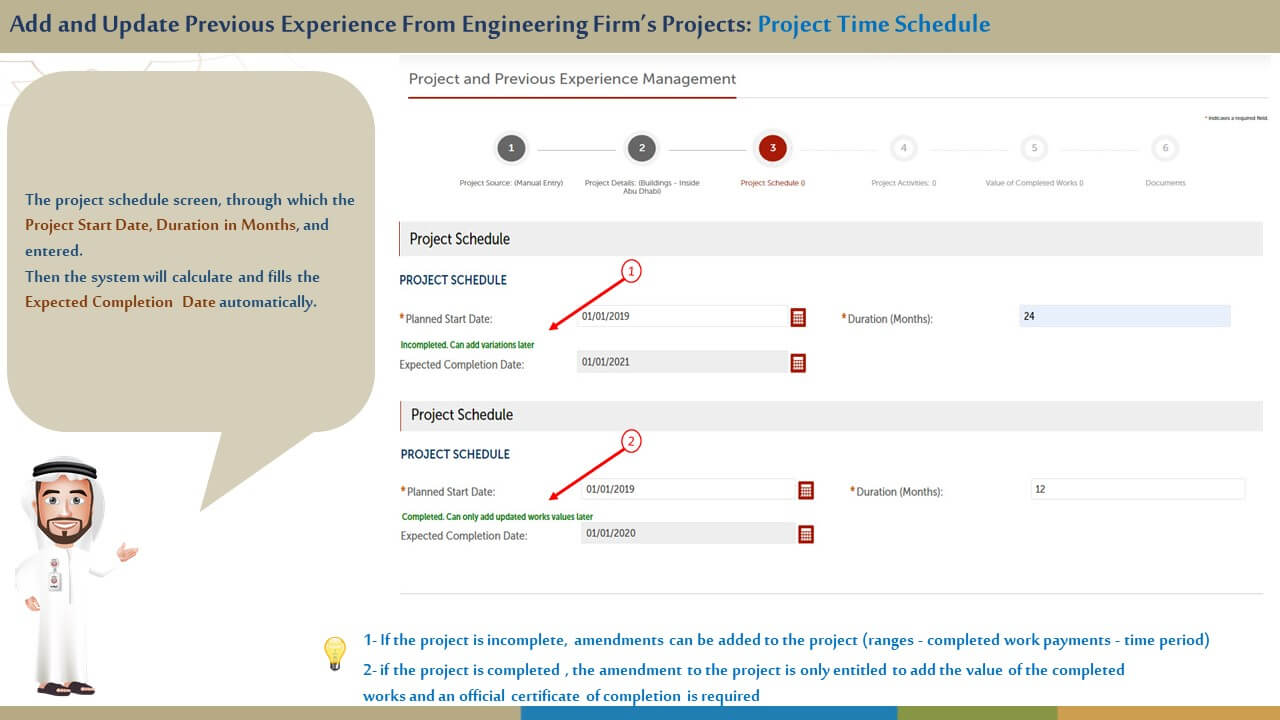The width and height of the screenshot is (1280, 720).
Task: Select the Project and Previous Experience Management heading
Action: click(x=572, y=79)
